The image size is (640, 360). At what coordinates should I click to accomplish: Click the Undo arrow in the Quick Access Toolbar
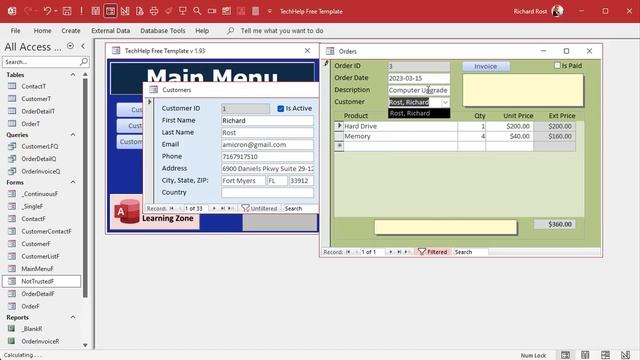(x=47, y=11)
